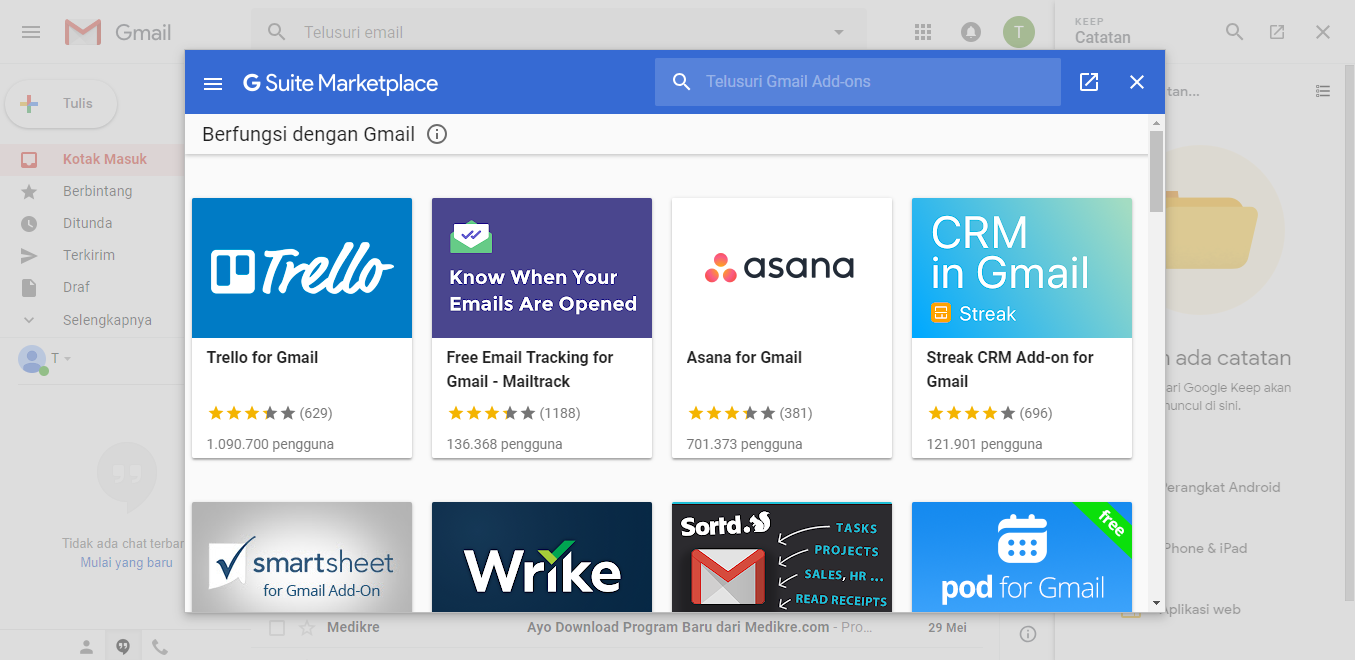
Task: Click the Marketplace scrollbar down arrow
Action: tap(1157, 603)
